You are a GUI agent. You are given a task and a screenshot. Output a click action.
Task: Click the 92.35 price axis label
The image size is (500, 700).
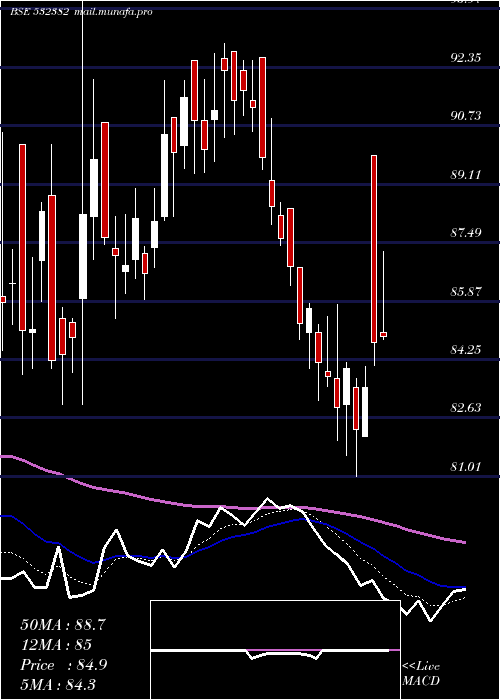pyautogui.click(x=466, y=58)
